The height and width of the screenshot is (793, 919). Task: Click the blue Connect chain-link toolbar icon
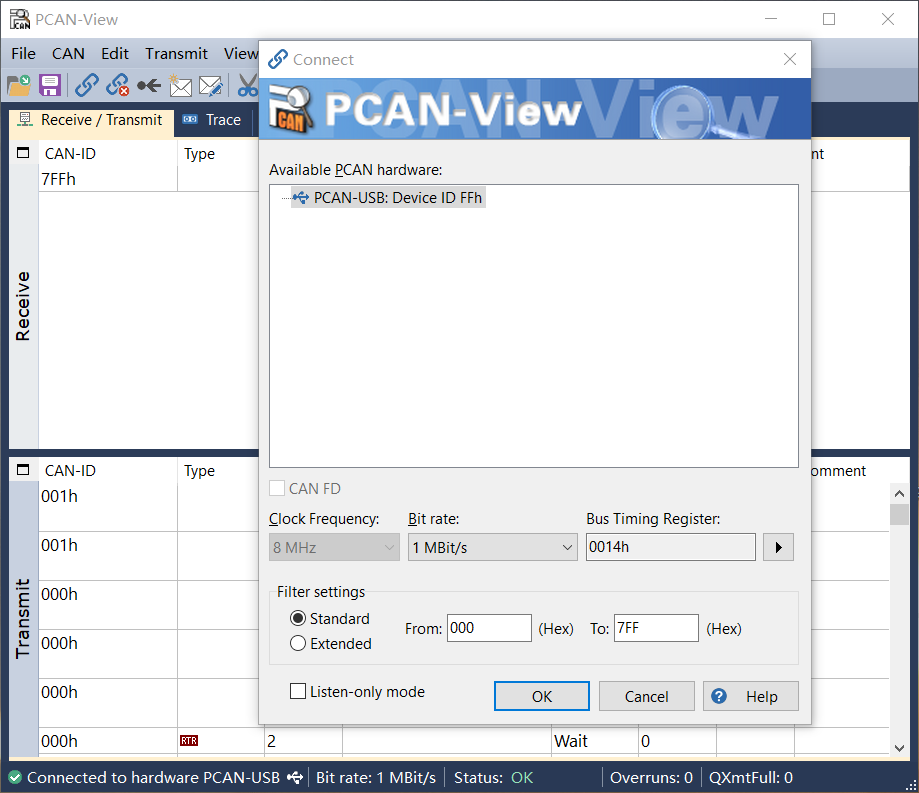click(x=87, y=86)
